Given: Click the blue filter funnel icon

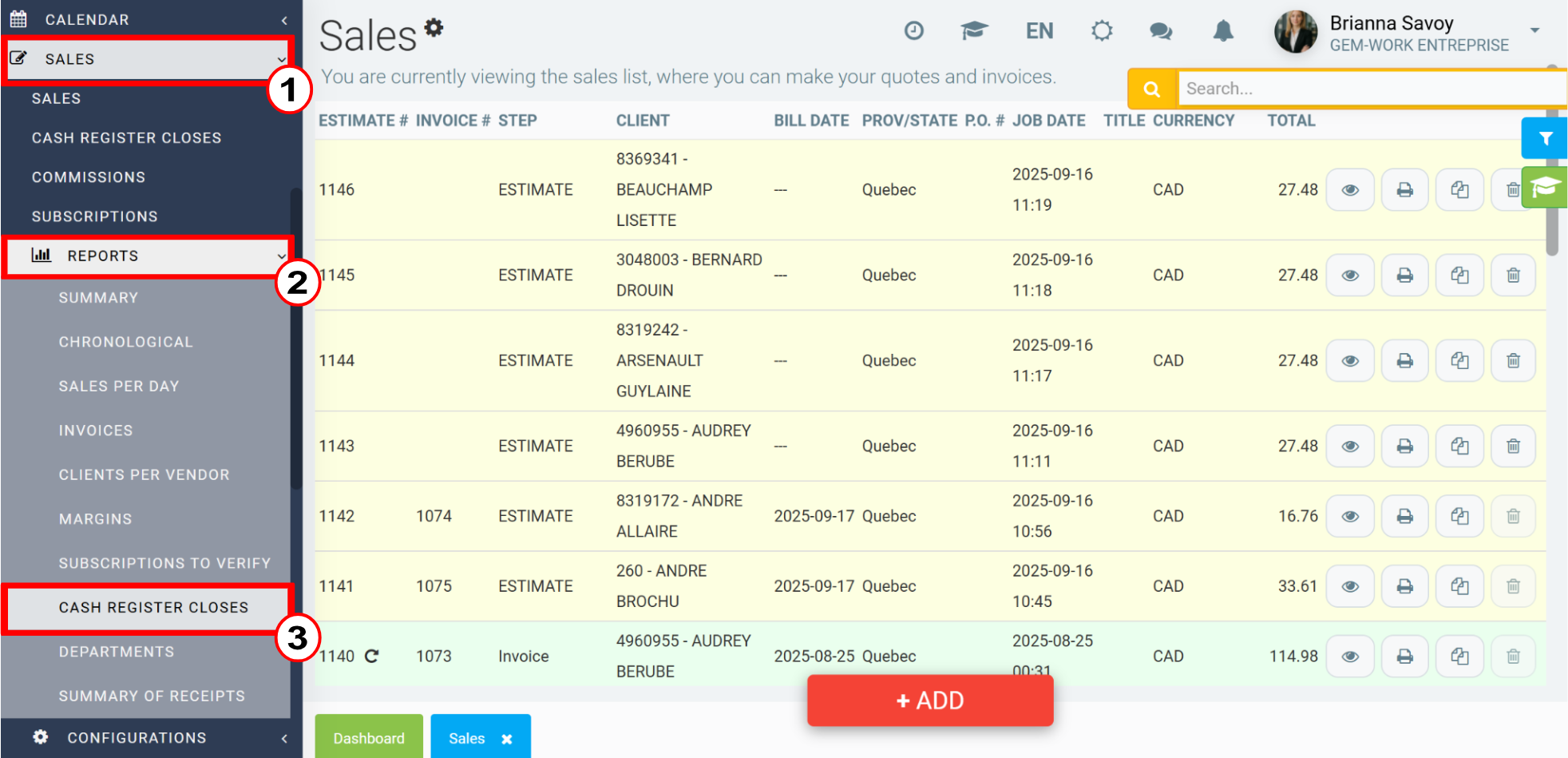Looking at the screenshot, I should 1545,139.
